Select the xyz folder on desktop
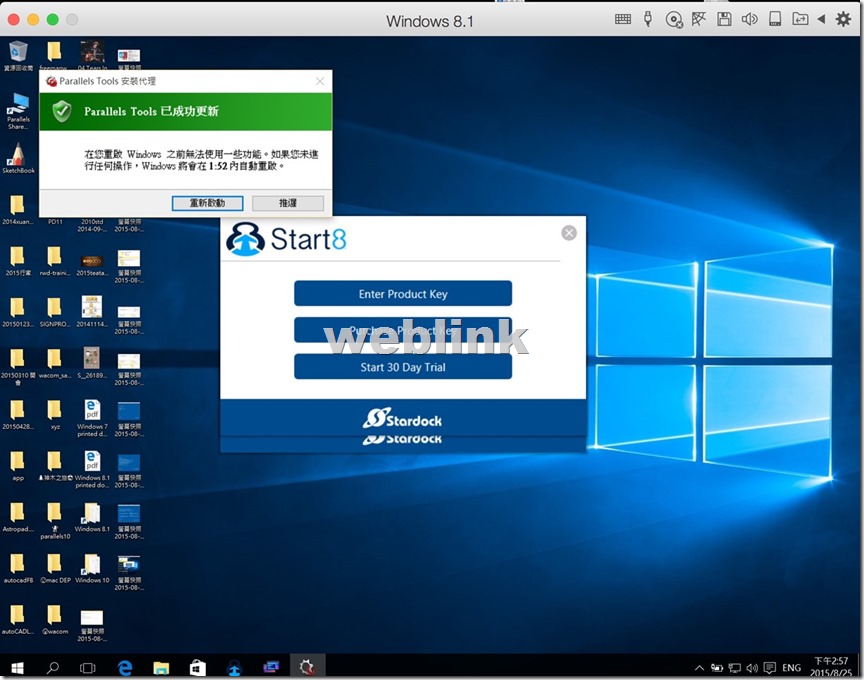 pos(55,414)
